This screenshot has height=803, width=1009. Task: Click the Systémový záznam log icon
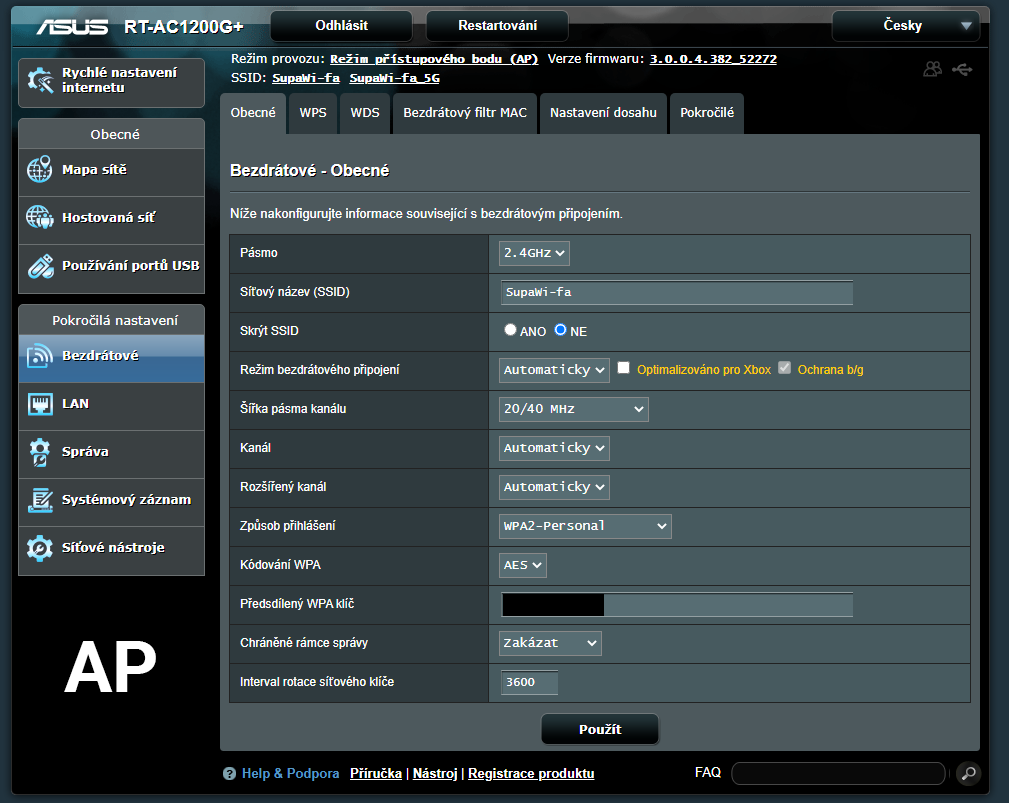40,500
